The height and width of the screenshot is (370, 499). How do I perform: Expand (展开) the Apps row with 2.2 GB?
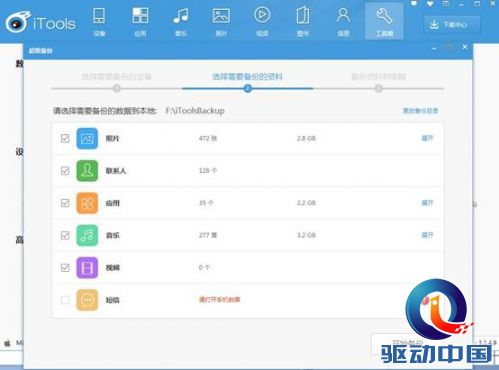coord(427,203)
